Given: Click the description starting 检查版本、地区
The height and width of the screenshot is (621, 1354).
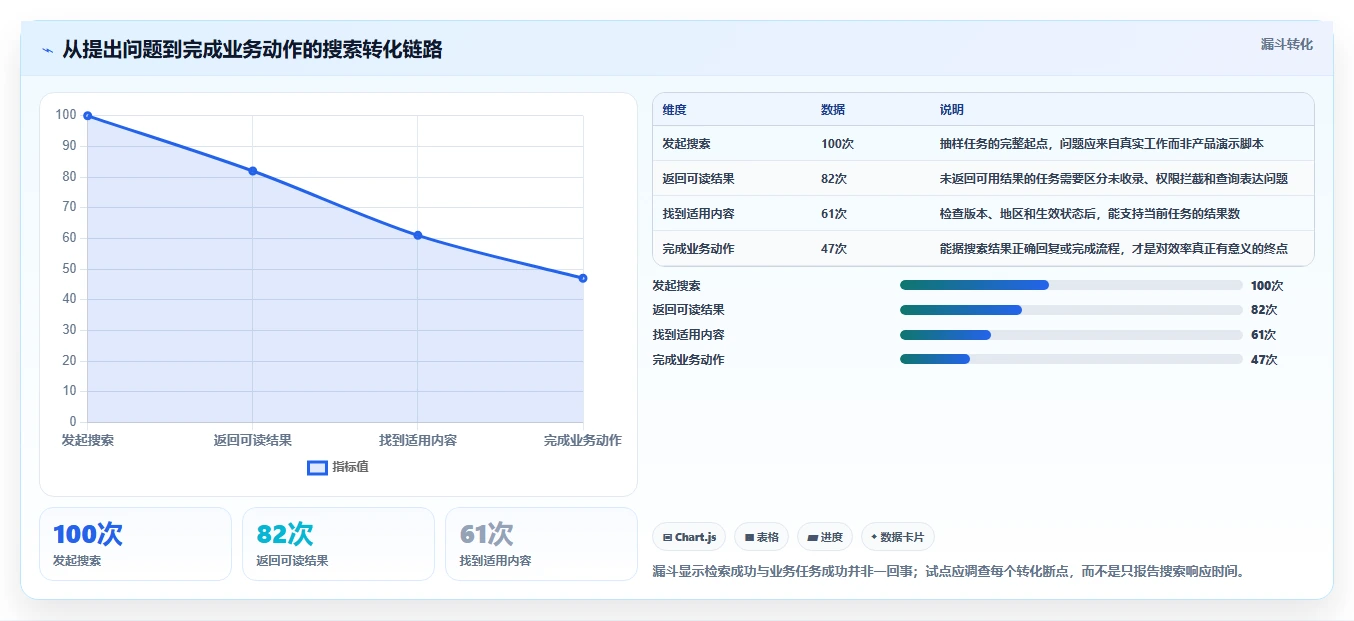Looking at the screenshot, I should tap(1090, 214).
